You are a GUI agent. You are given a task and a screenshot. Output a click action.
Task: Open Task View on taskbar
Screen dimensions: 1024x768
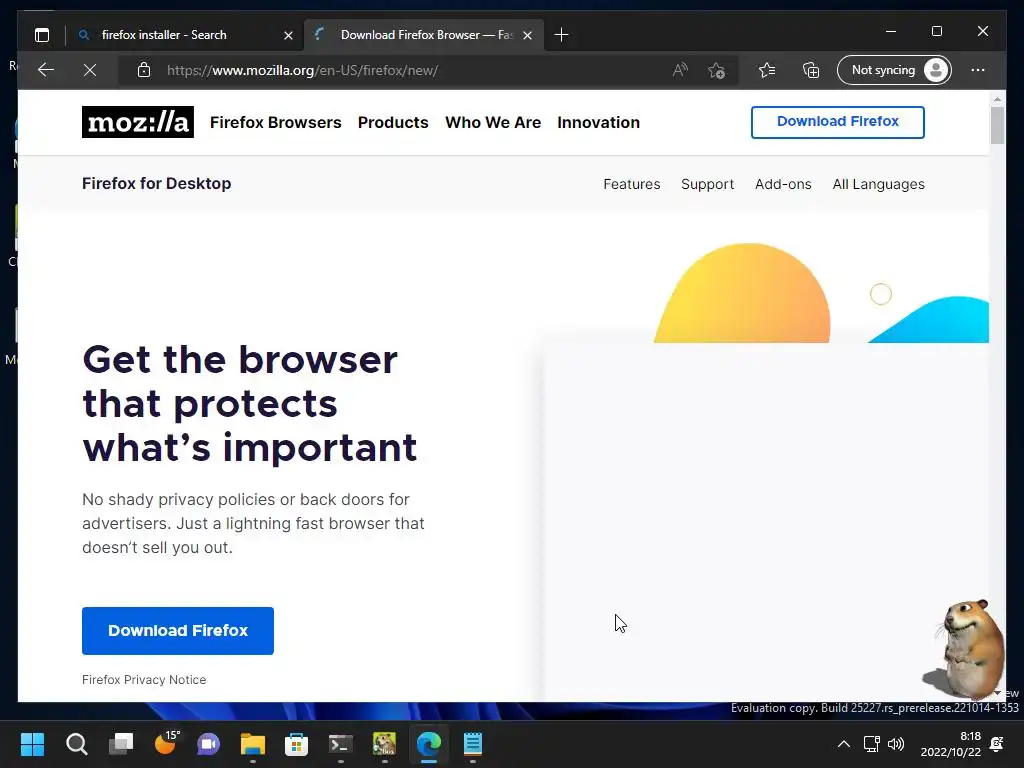click(121, 744)
